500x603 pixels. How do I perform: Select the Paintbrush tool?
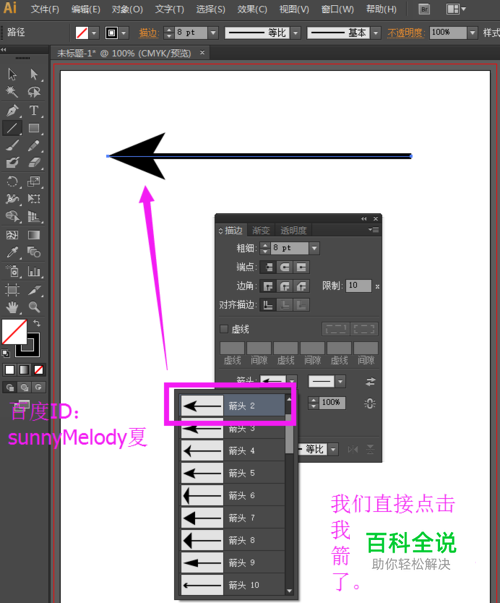click(12, 146)
